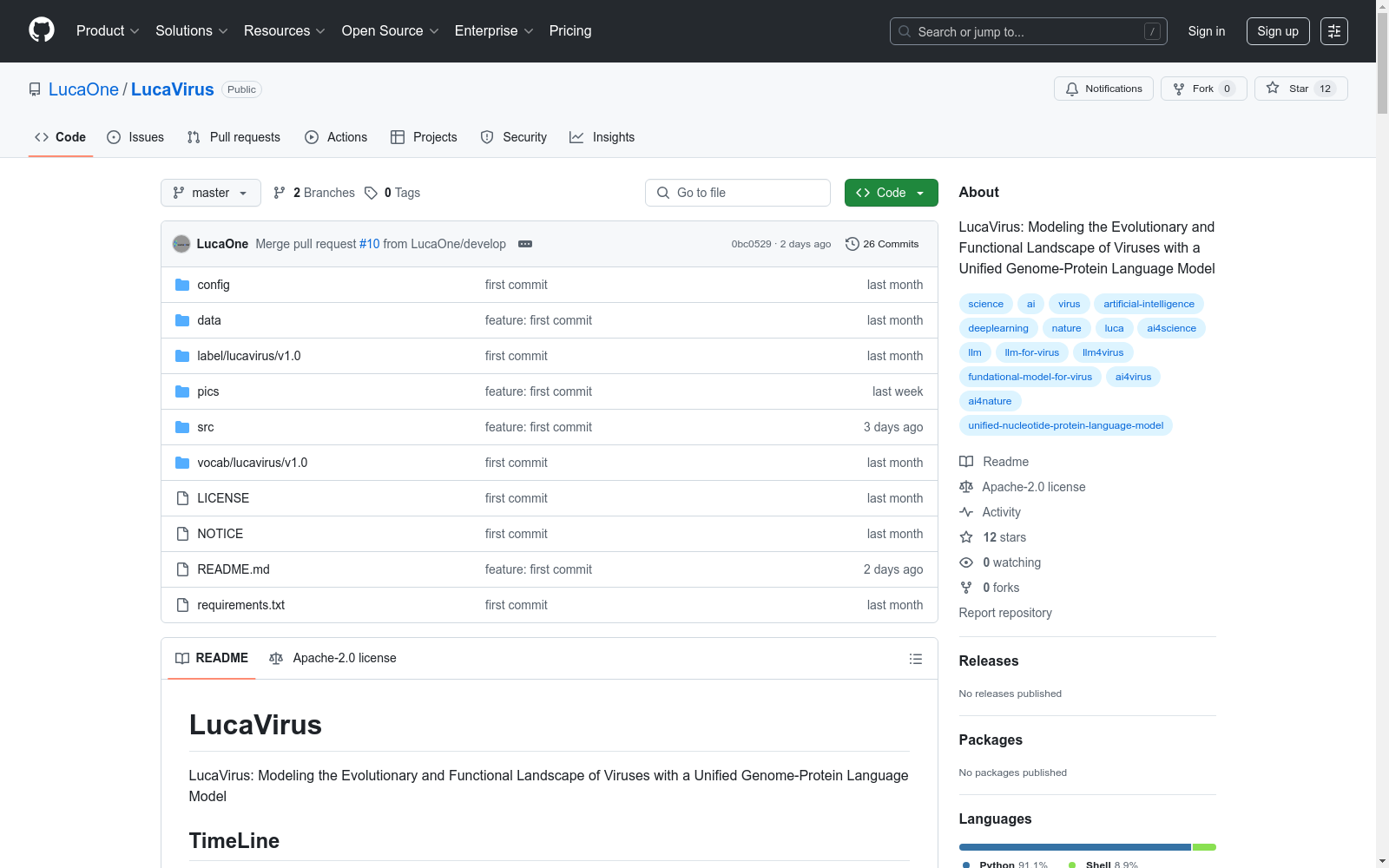
Task: Click the tag icon beside 0 Tags
Action: (371, 193)
